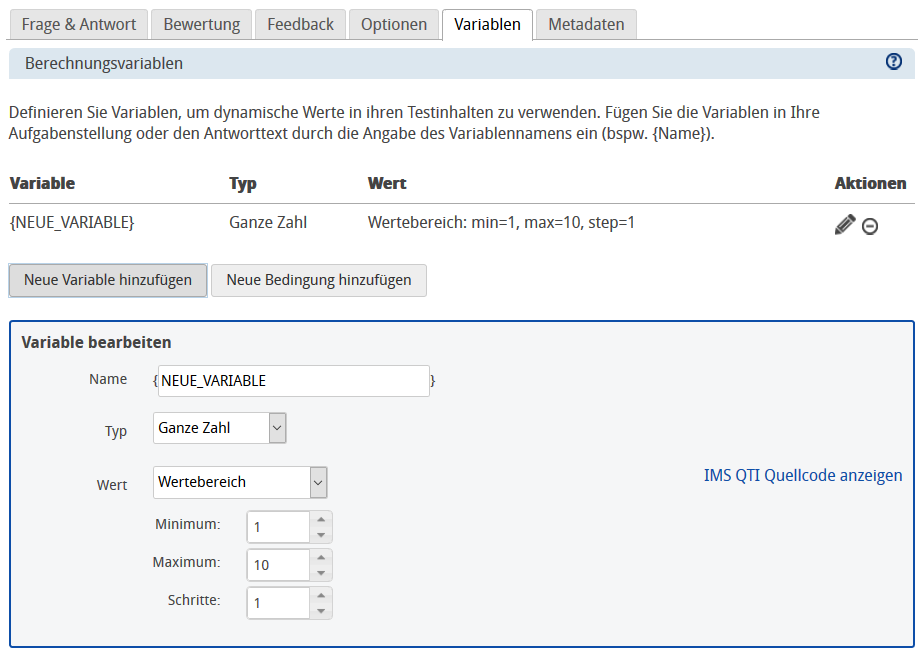Viewport: 924px width, 658px height.
Task: Switch to the Bewertung tab
Action: [x=200, y=24]
